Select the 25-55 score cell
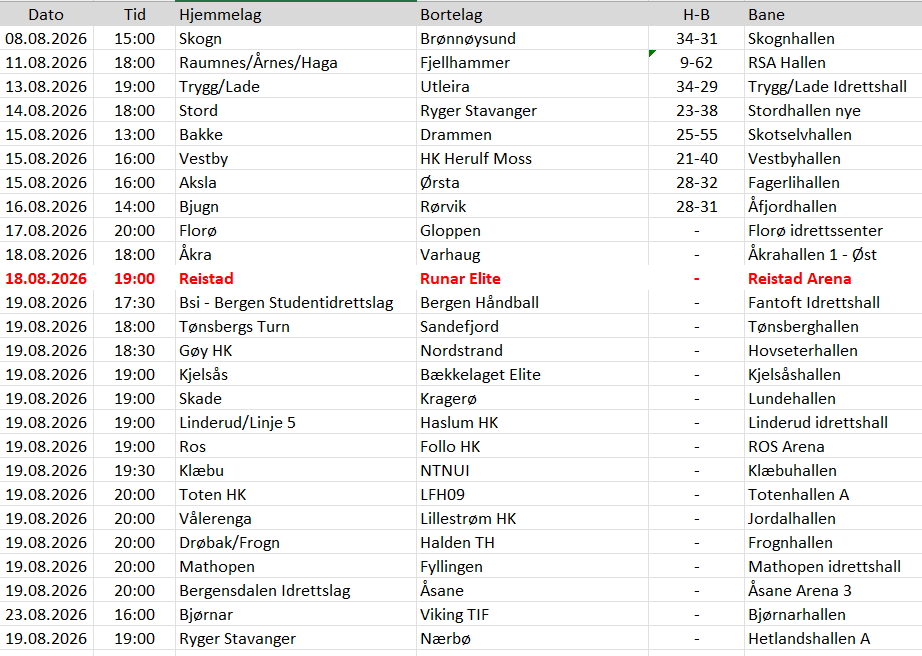Image resolution: width=922 pixels, height=656 pixels. coord(696,135)
